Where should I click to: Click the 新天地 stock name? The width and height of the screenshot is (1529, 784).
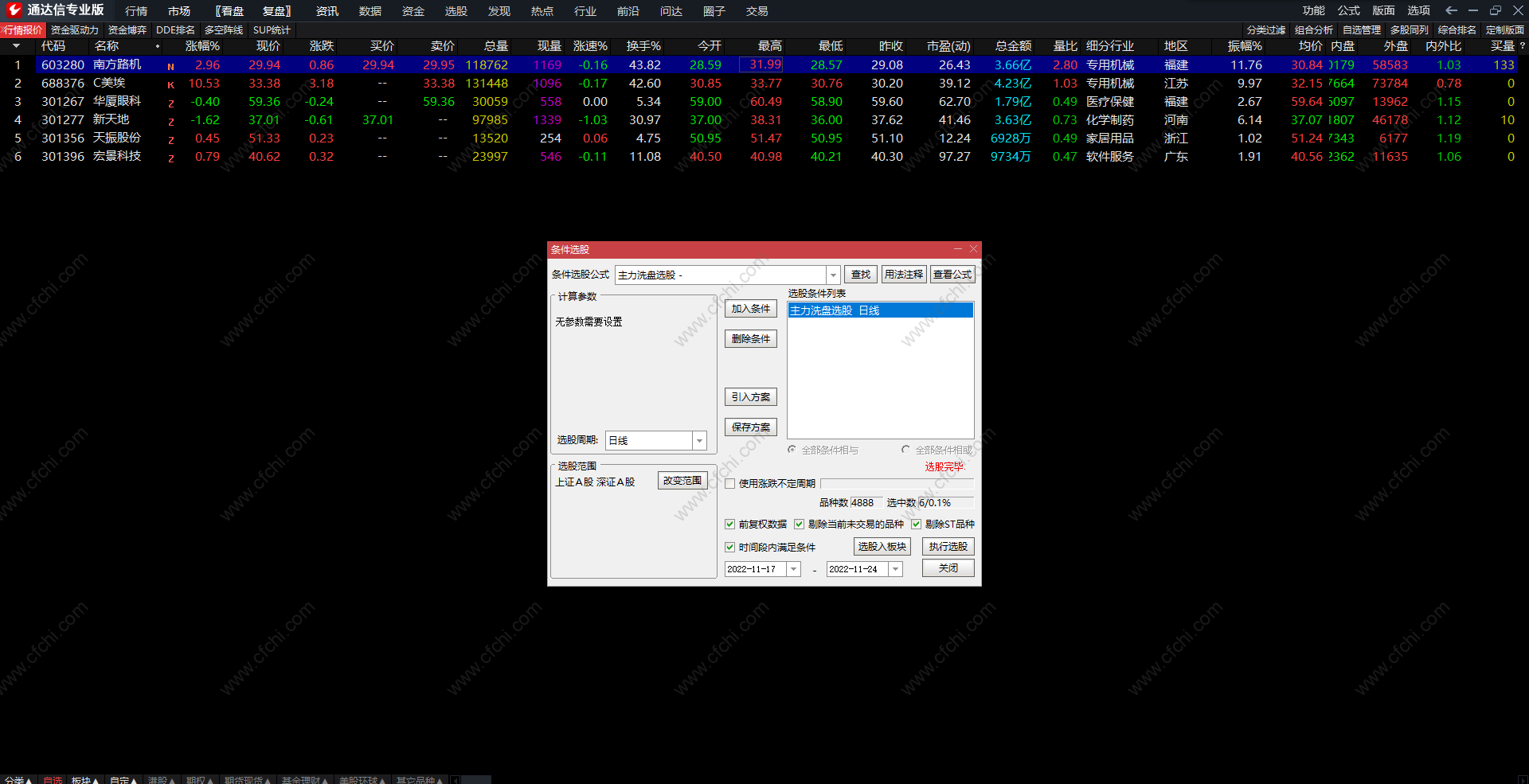[x=111, y=119]
